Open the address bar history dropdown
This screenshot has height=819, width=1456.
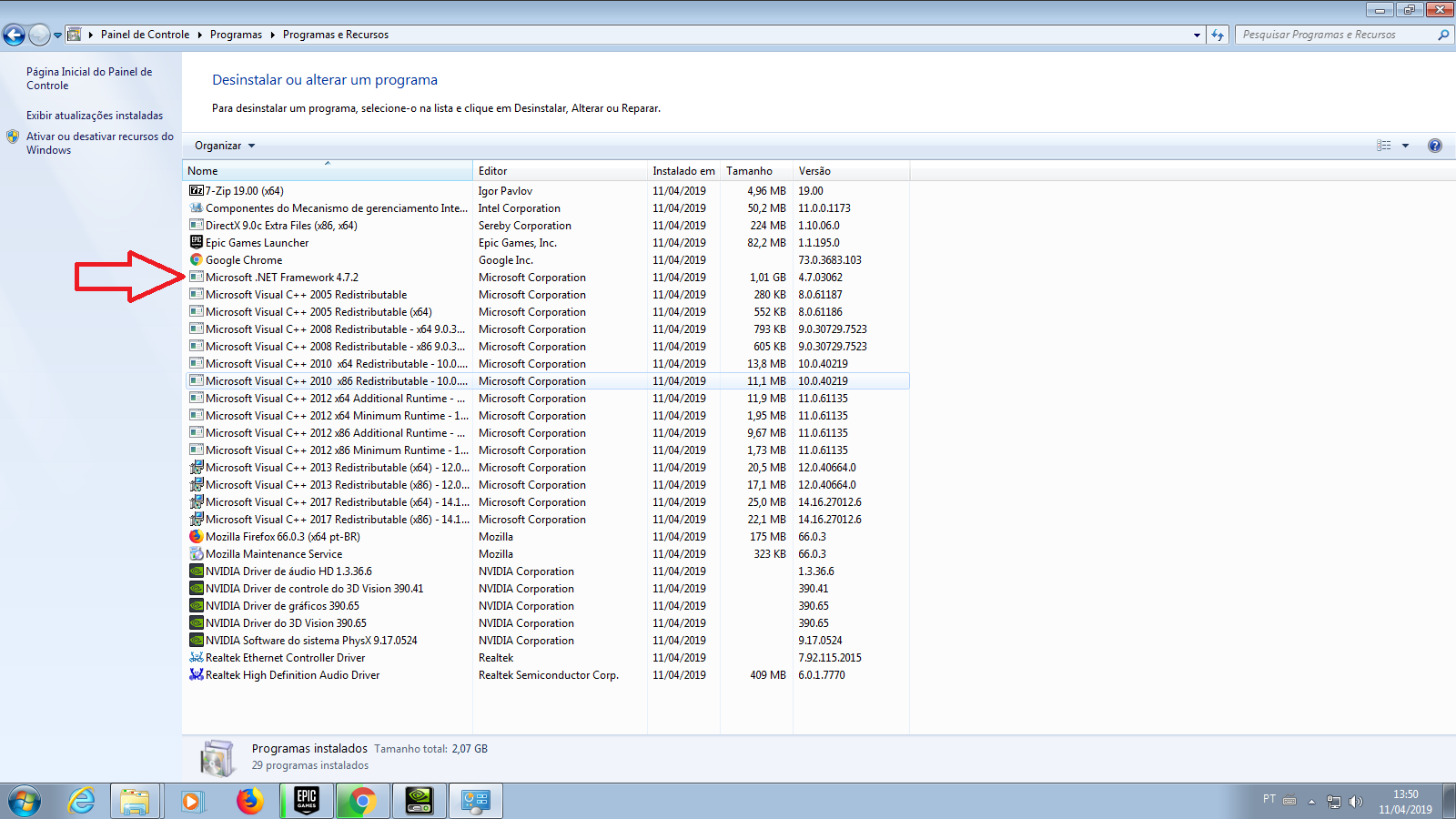click(x=1197, y=35)
